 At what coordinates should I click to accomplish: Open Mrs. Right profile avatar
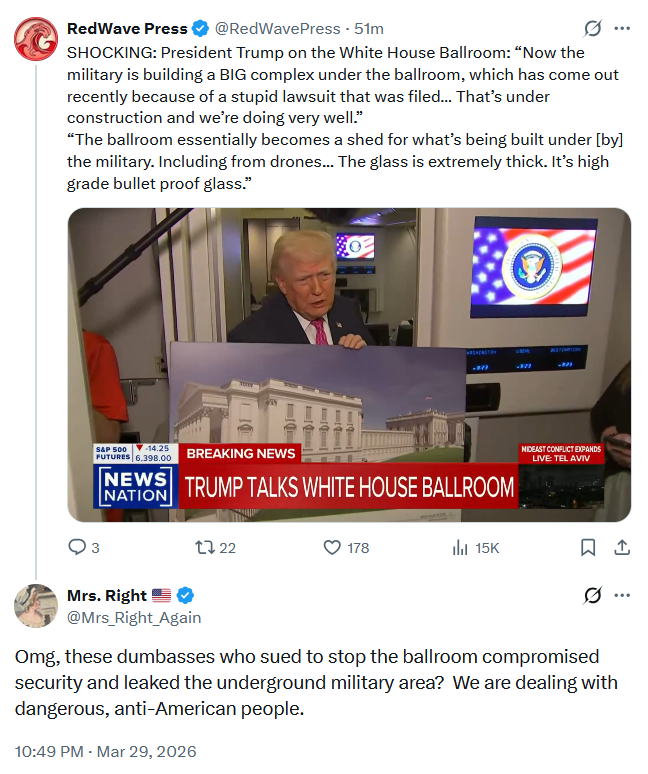pyautogui.click(x=36, y=606)
